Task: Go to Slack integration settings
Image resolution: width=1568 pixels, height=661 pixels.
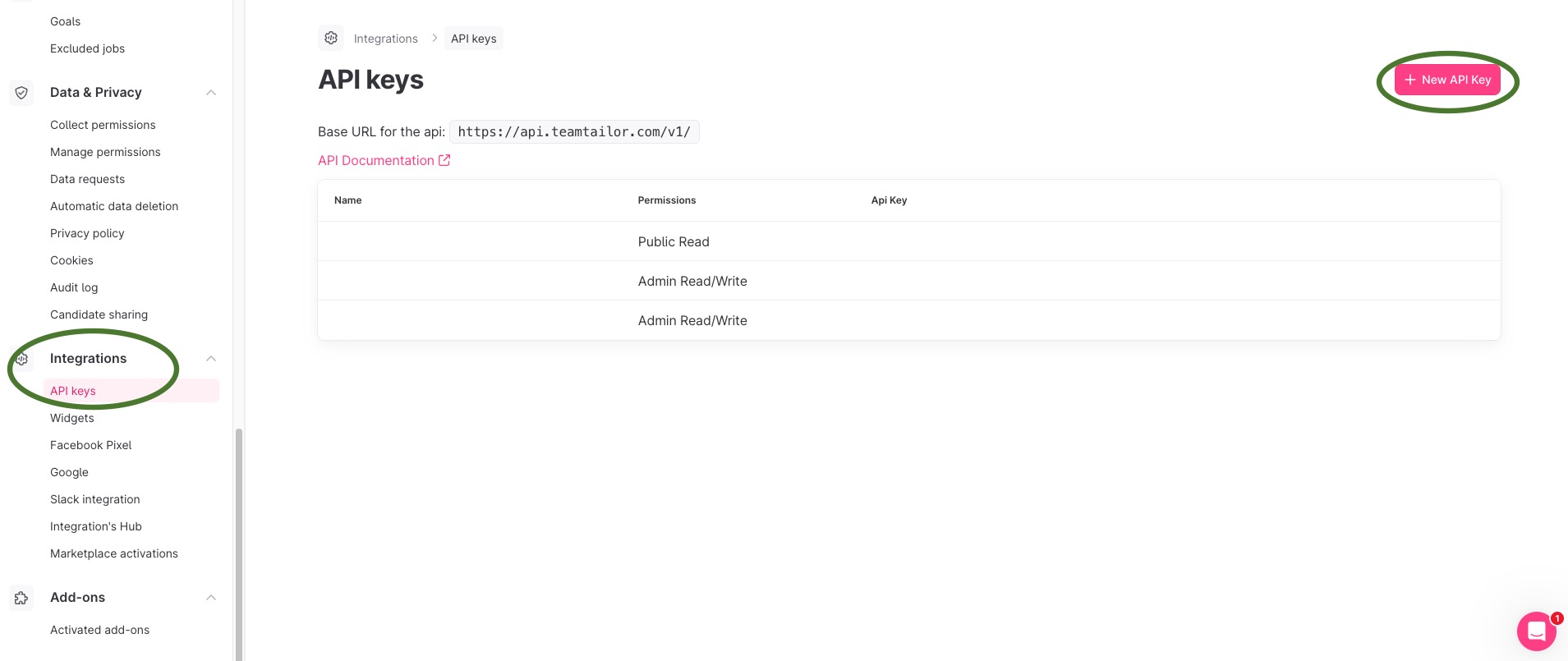Action: tap(95, 499)
